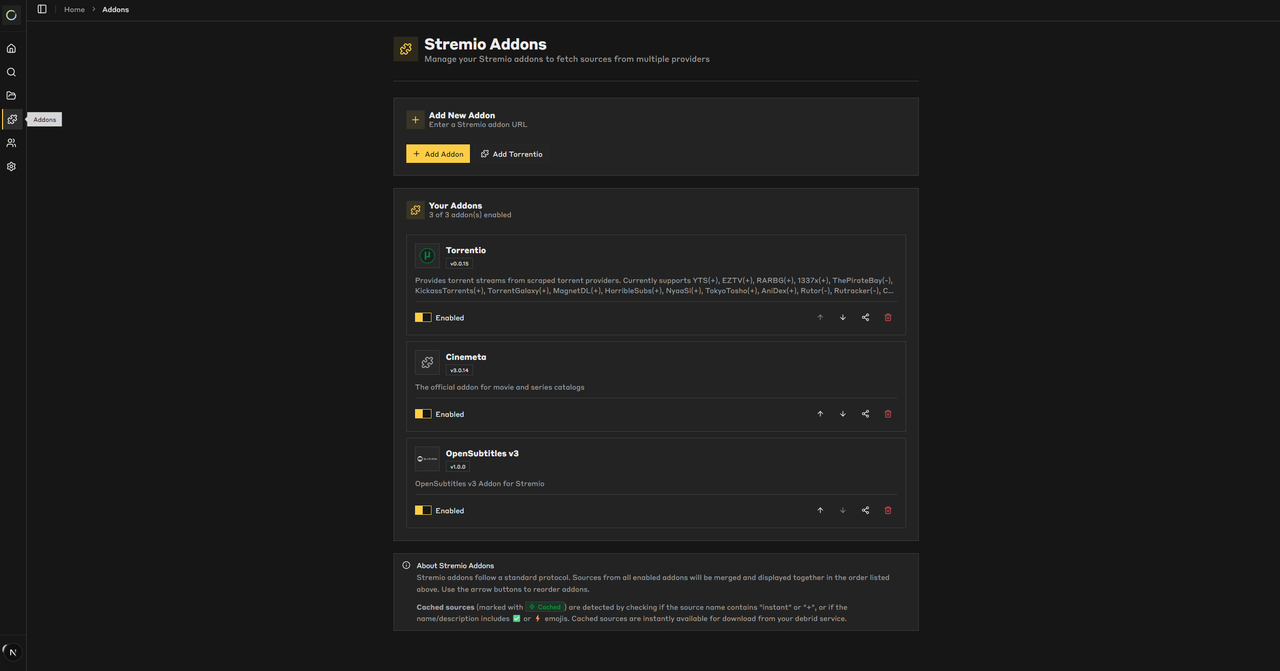This screenshot has width=1280, height=671.
Task: Delete the Cinemeta addon
Action: point(888,414)
